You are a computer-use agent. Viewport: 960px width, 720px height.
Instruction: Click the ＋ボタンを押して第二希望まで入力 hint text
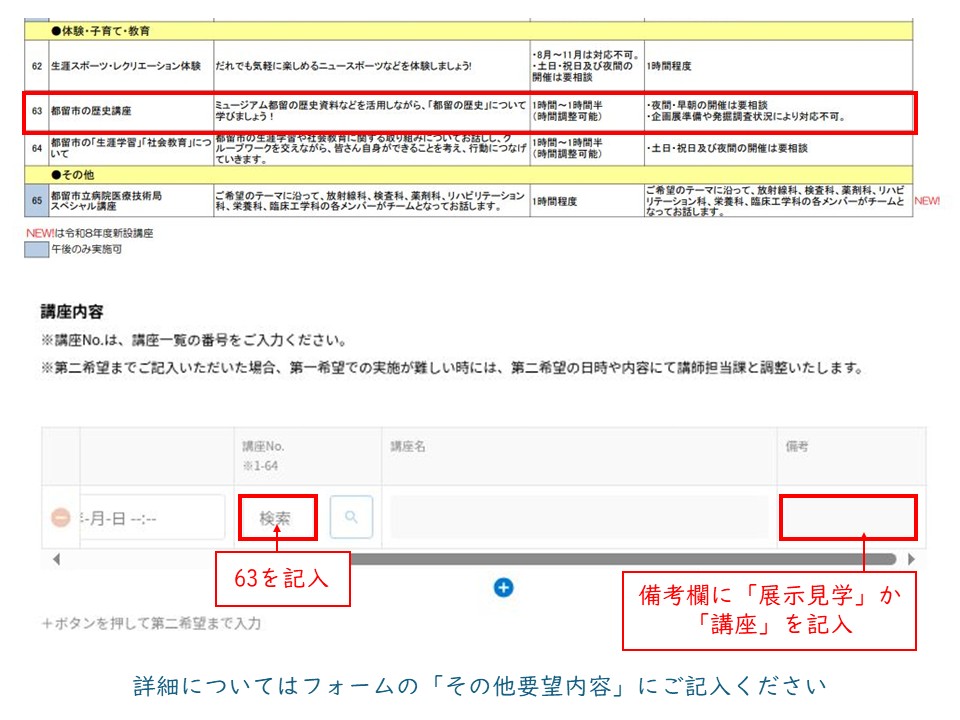pyautogui.click(x=151, y=623)
